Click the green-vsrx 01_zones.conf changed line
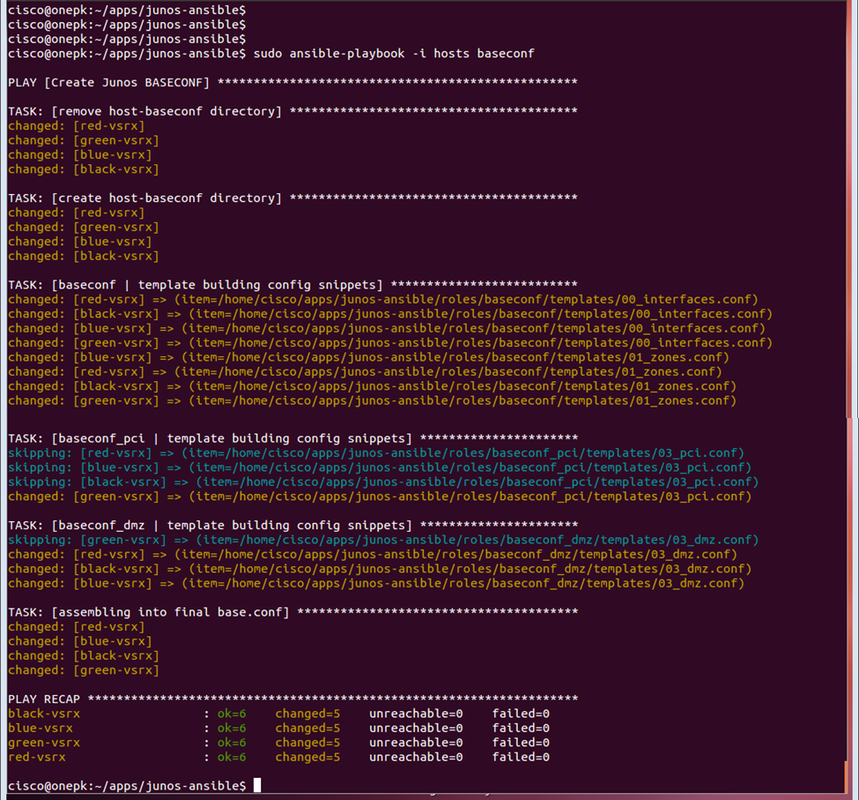The width and height of the screenshot is (859, 800). tap(372, 401)
